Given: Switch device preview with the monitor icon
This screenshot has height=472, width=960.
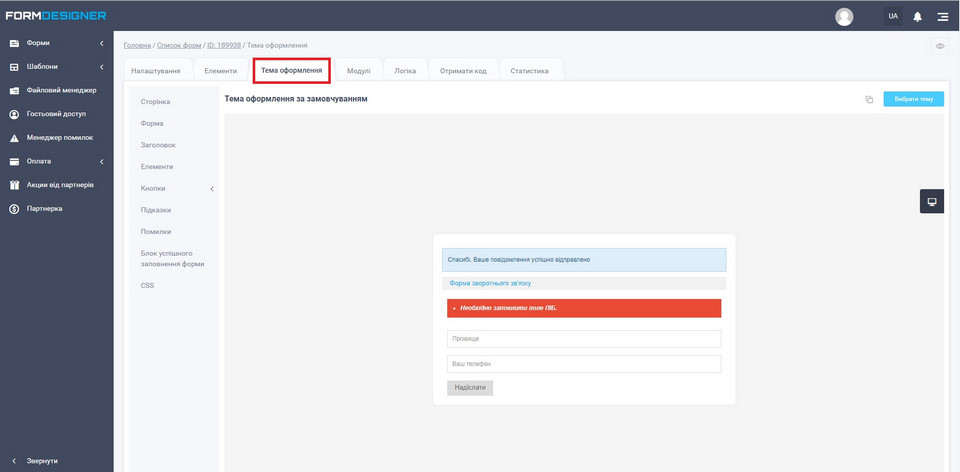Looking at the screenshot, I should point(932,201).
